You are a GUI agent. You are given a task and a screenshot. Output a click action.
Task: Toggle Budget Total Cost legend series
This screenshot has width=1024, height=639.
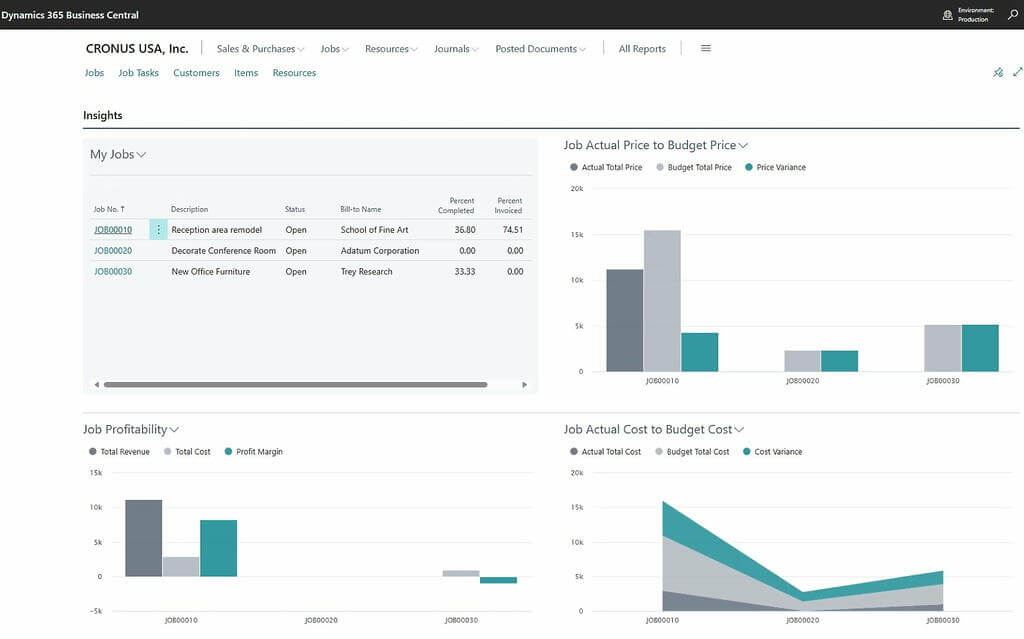point(692,451)
